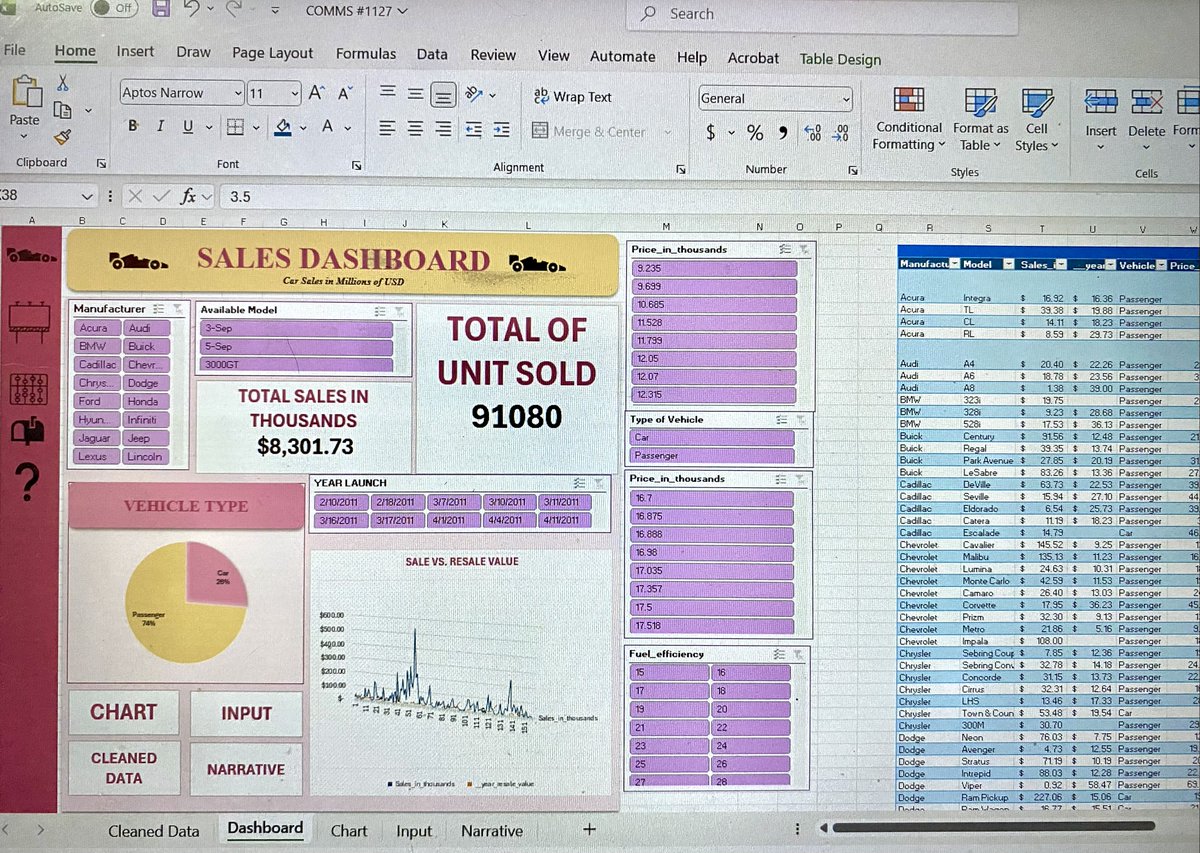
Task: Add a new sheet with plus button
Action: (589, 829)
